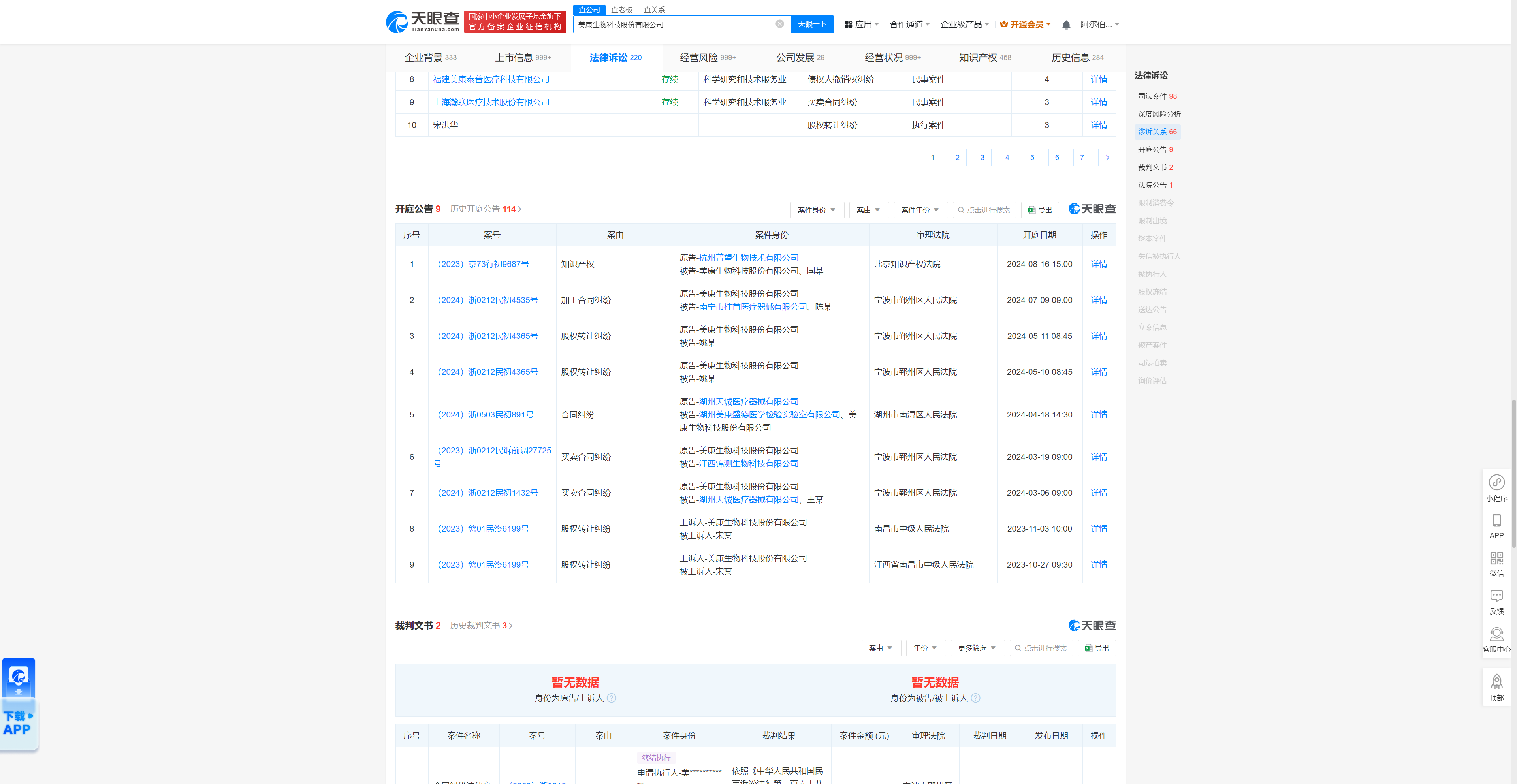The image size is (1517, 784).
Task: Open the notification bell
Action: (1066, 25)
